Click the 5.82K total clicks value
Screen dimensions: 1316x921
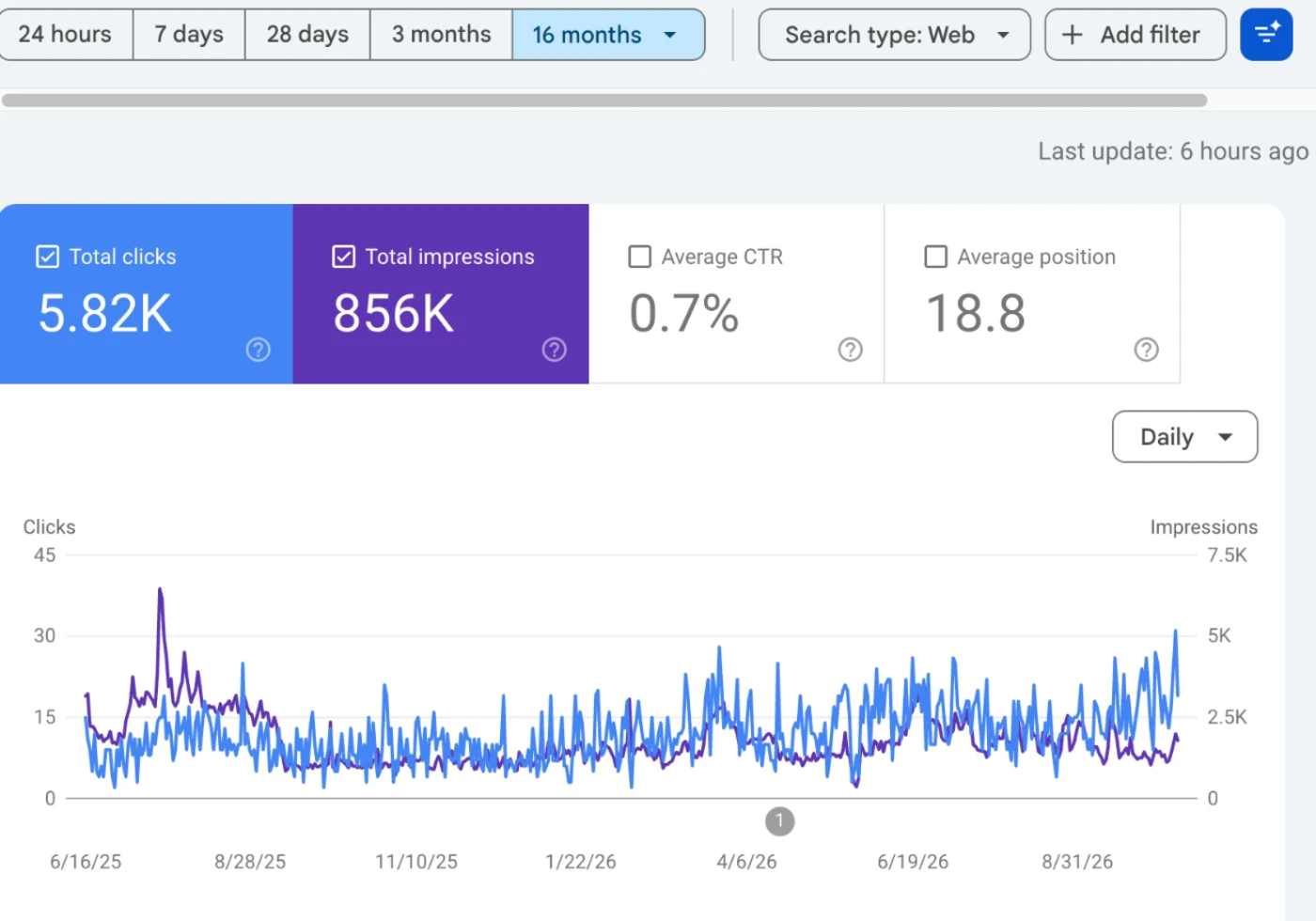click(104, 313)
